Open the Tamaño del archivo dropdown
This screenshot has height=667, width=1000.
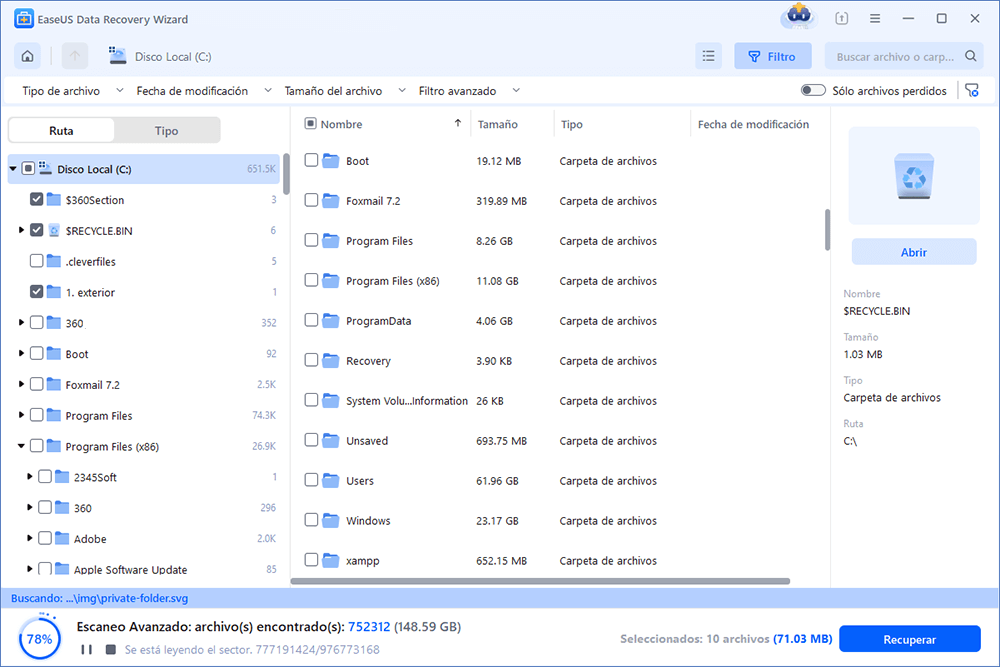pos(345,91)
